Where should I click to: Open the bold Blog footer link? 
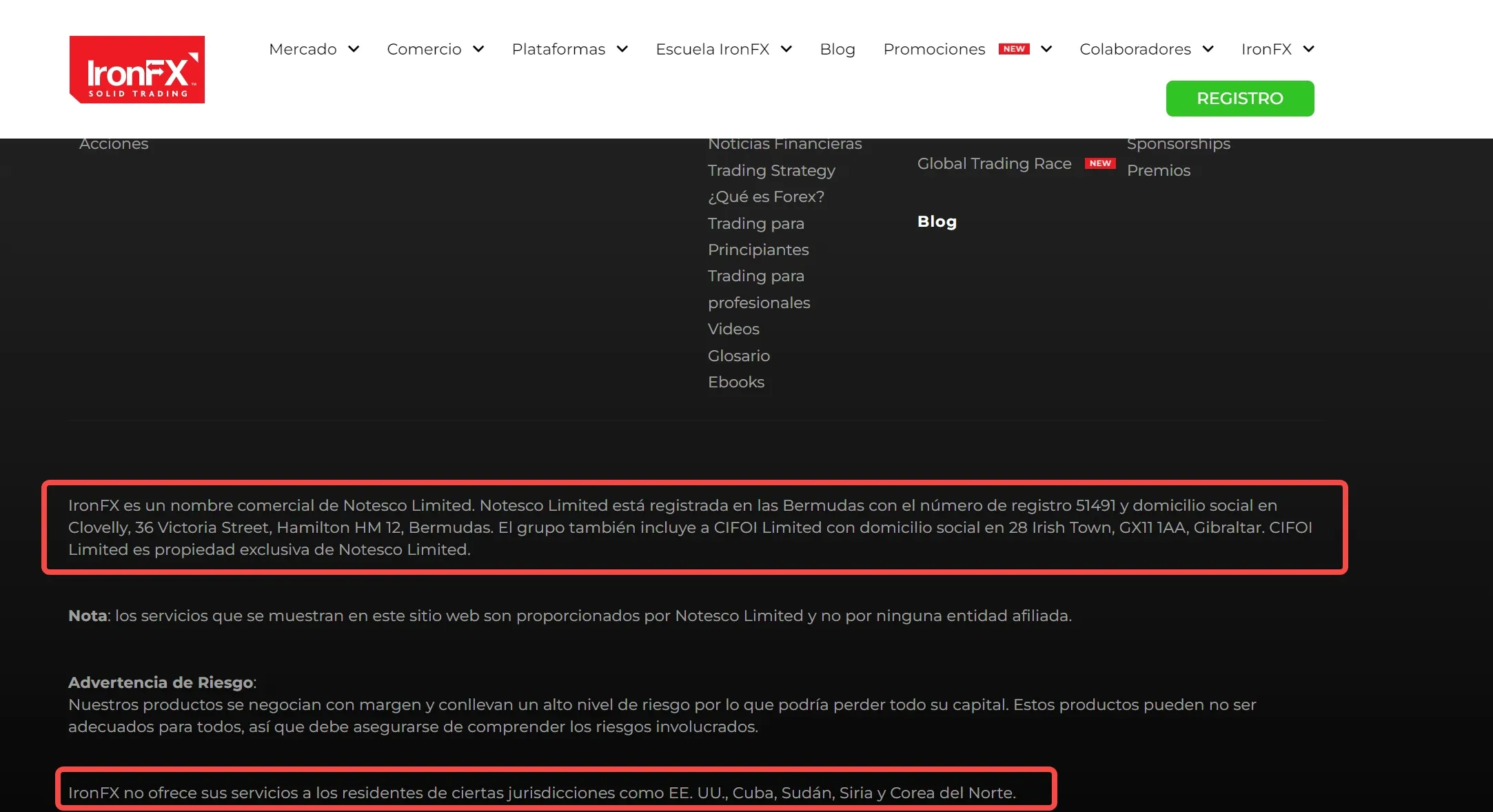937,221
